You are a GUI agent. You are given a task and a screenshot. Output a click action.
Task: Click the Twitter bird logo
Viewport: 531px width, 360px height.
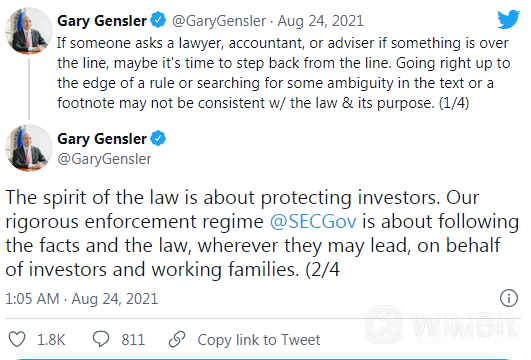click(508, 19)
